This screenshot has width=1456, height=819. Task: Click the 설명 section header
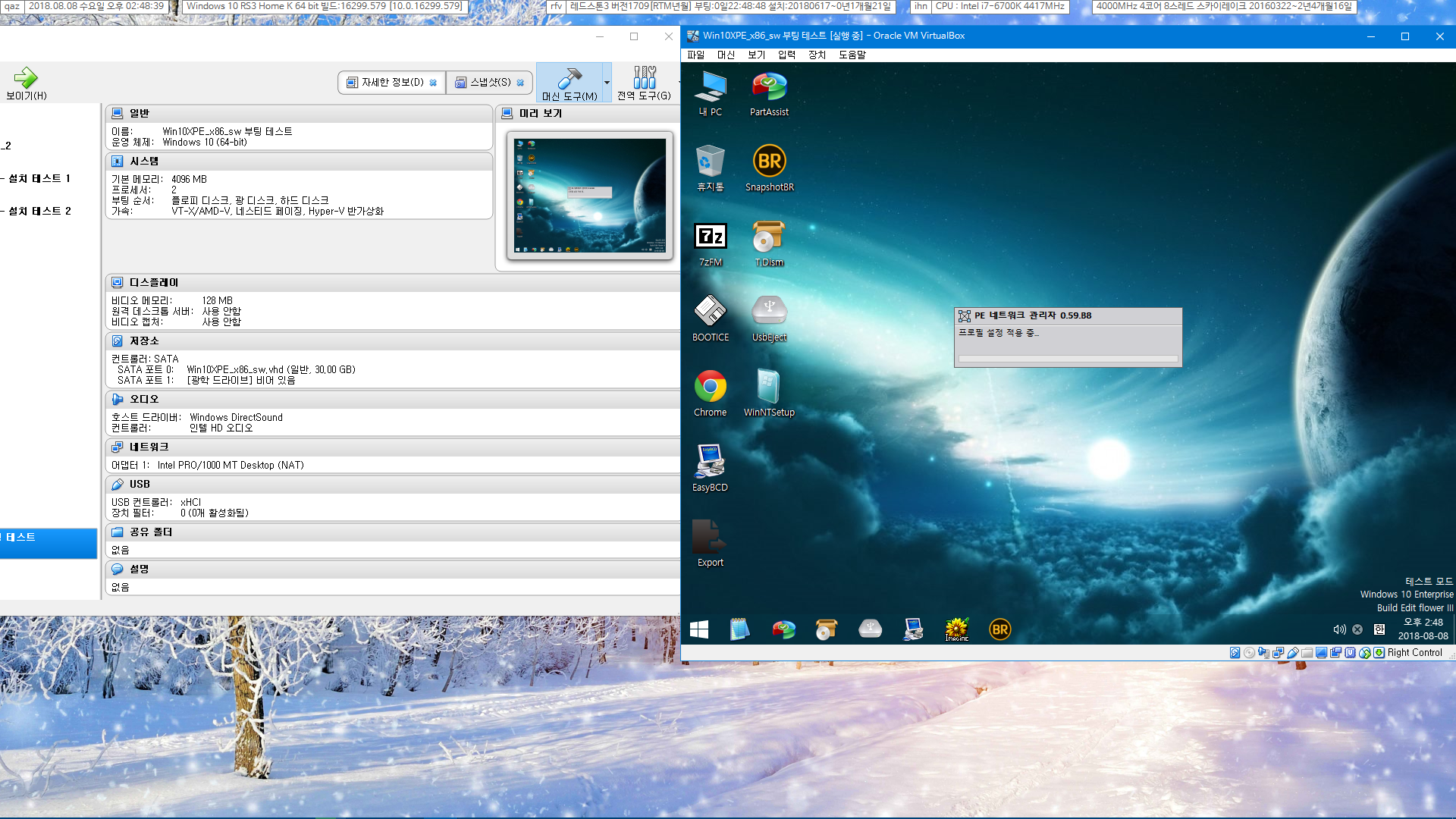(x=393, y=570)
